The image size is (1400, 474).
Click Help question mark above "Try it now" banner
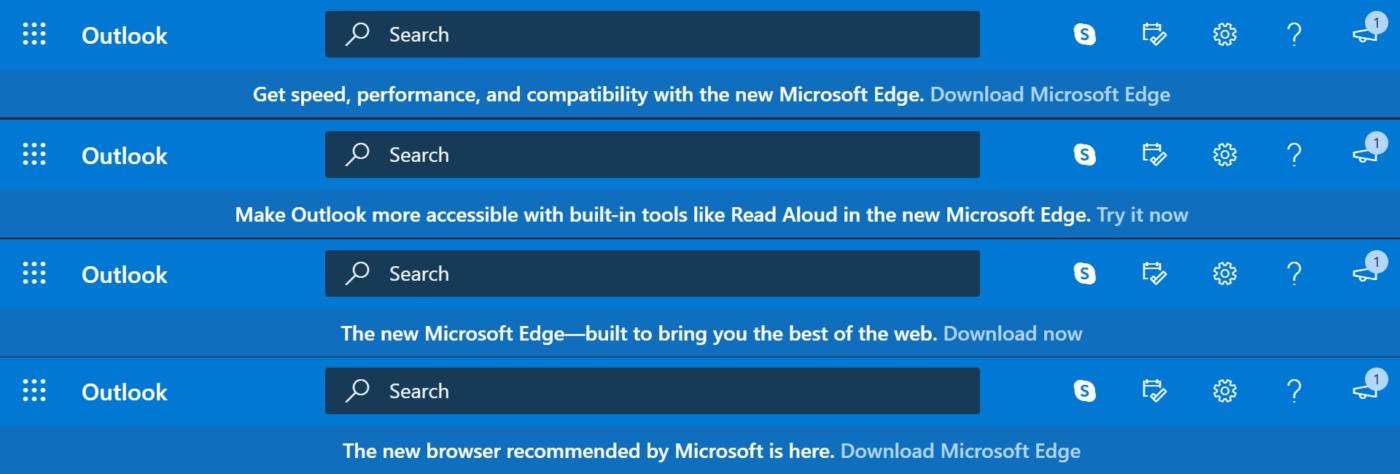point(1294,155)
